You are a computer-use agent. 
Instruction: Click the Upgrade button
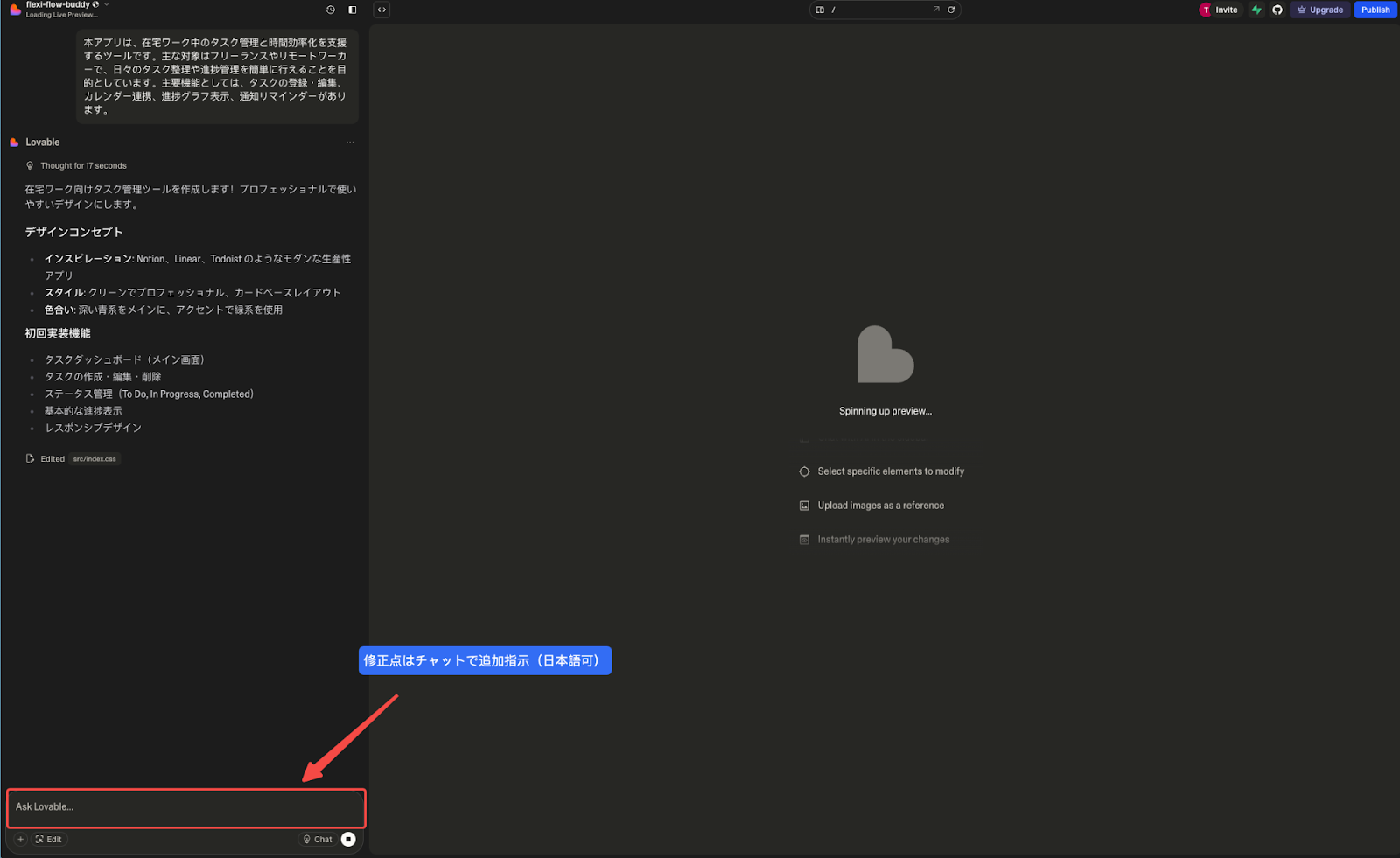coord(1320,10)
